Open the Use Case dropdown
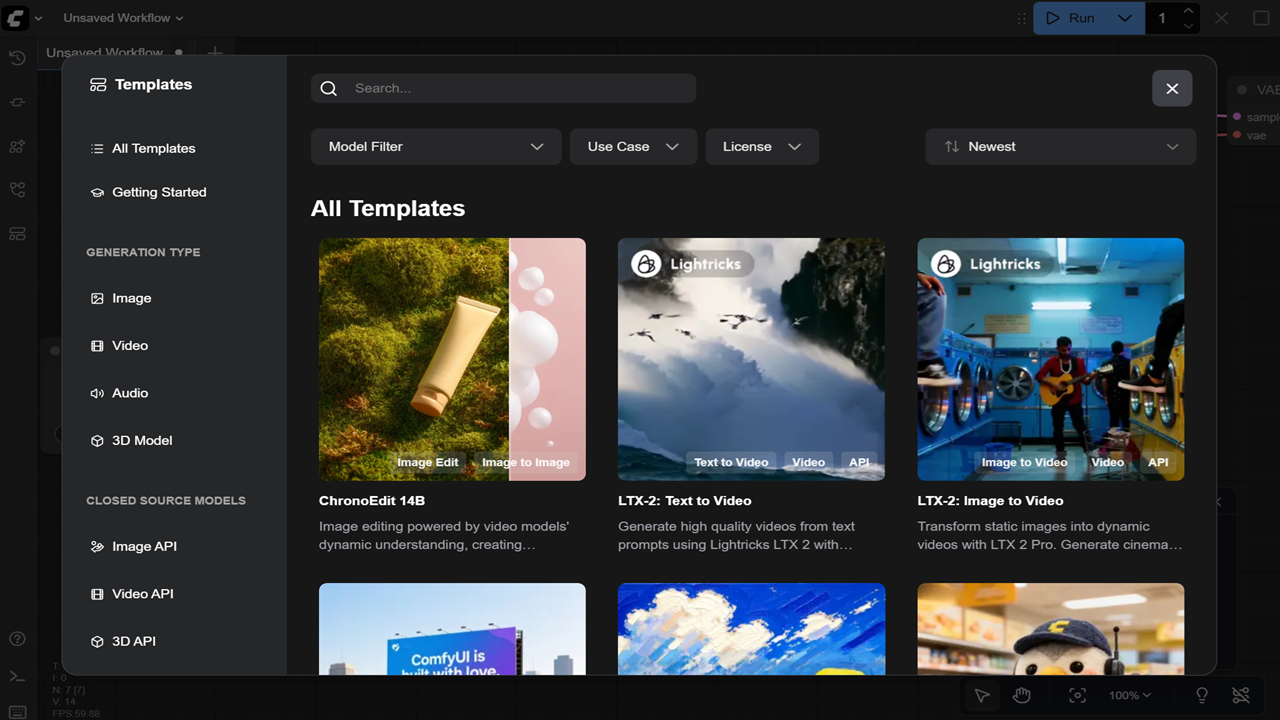 [x=633, y=146]
